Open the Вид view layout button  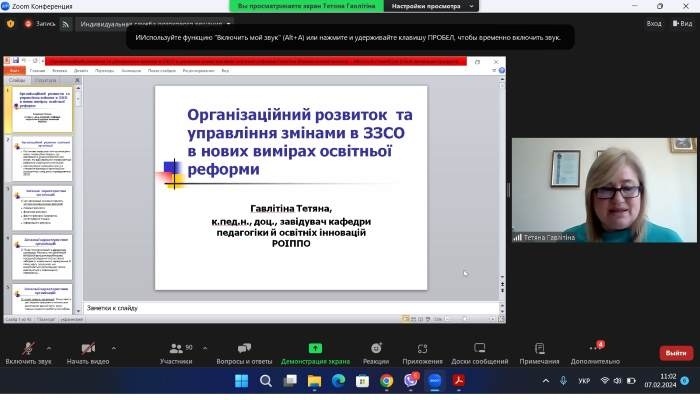682,23
